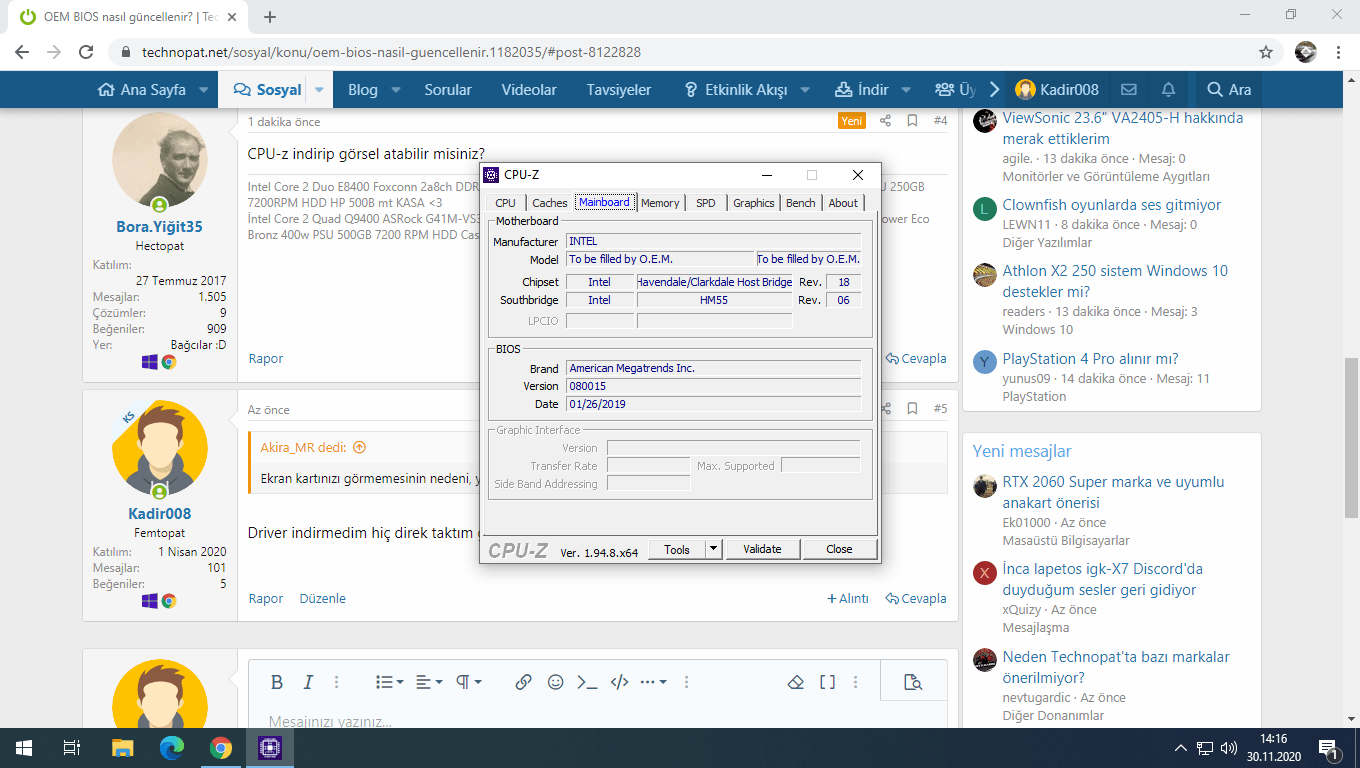The image size is (1360, 768).
Task: Click the CPU-Z Tools button
Action: tap(677, 549)
